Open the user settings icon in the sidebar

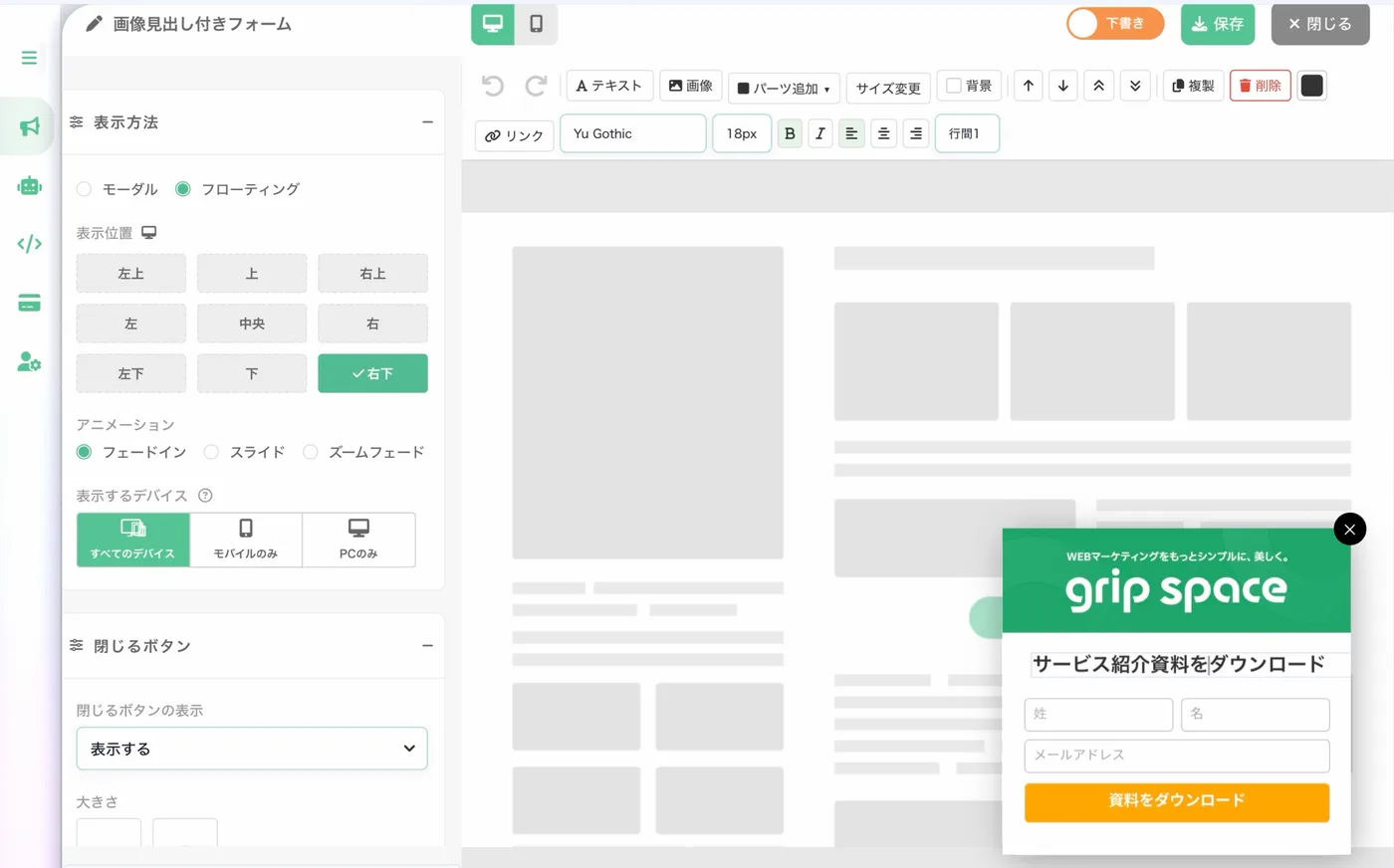click(29, 362)
